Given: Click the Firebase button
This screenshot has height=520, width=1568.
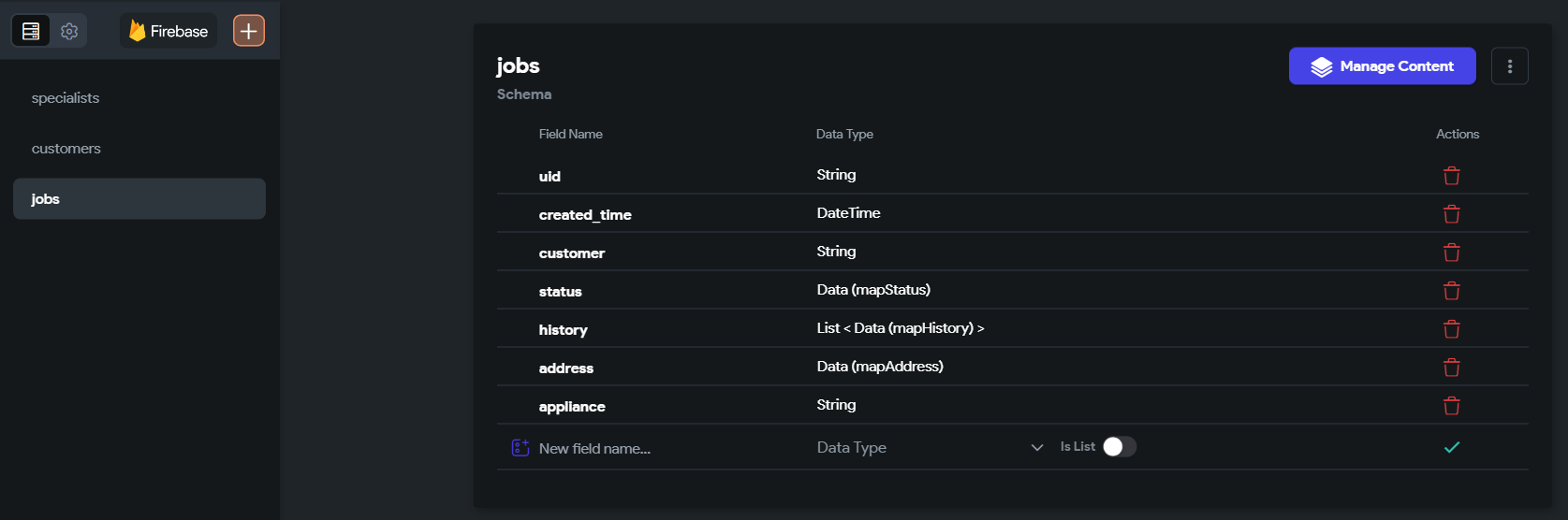Looking at the screenshot, I should tap(169, 31).
